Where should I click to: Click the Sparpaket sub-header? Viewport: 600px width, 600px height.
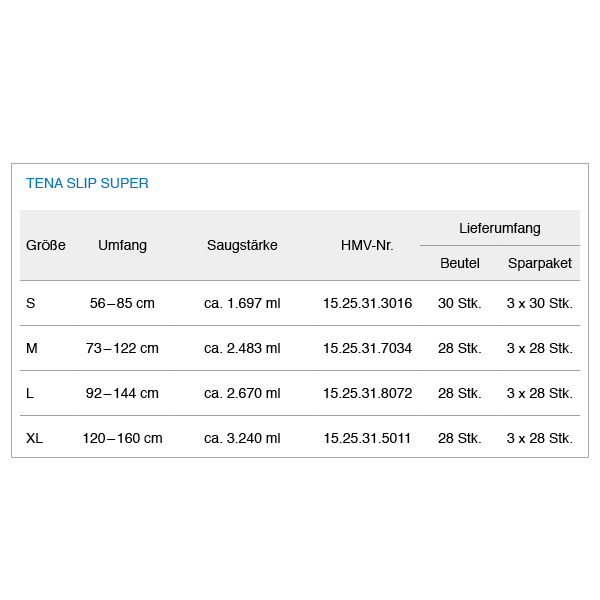pyautogui.click(x=540, y=263)
